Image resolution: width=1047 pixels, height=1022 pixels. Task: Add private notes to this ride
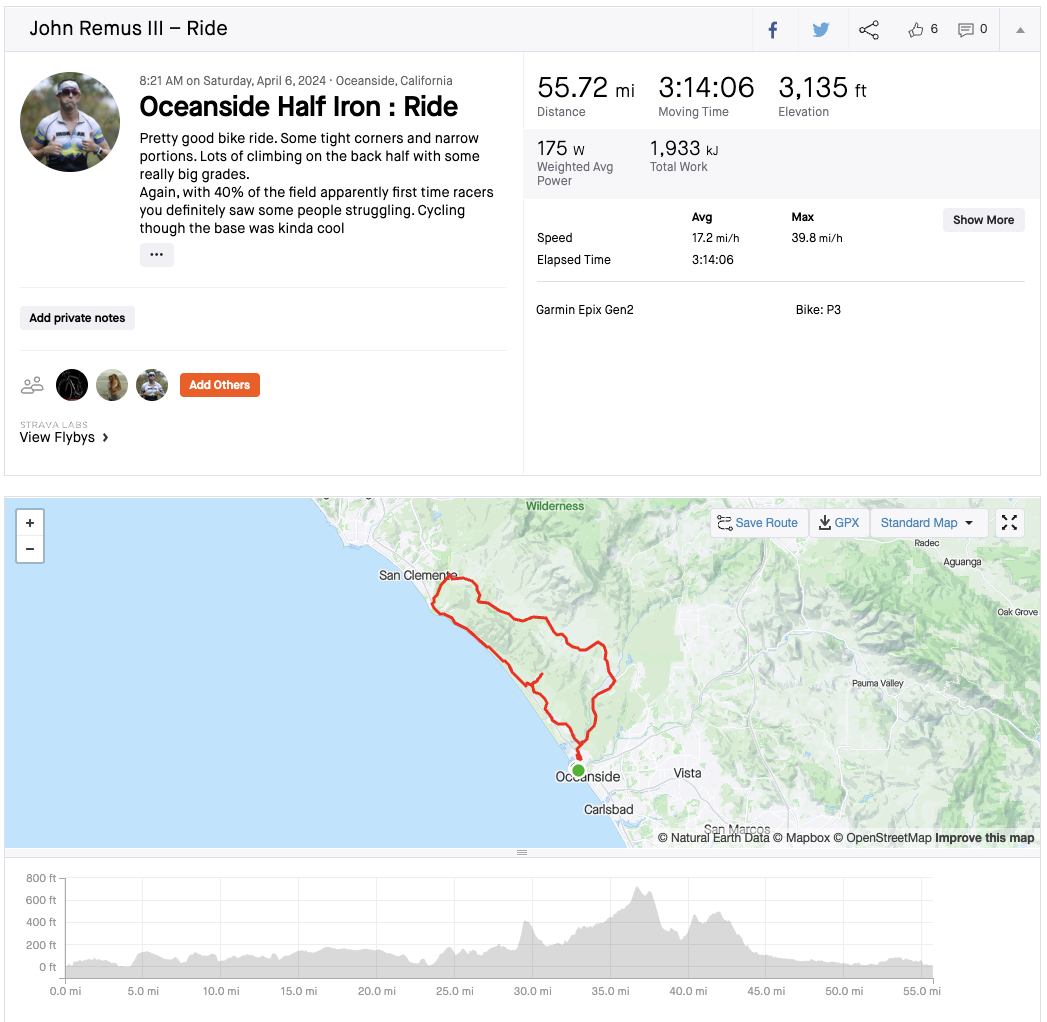click(x=77, y=318)
